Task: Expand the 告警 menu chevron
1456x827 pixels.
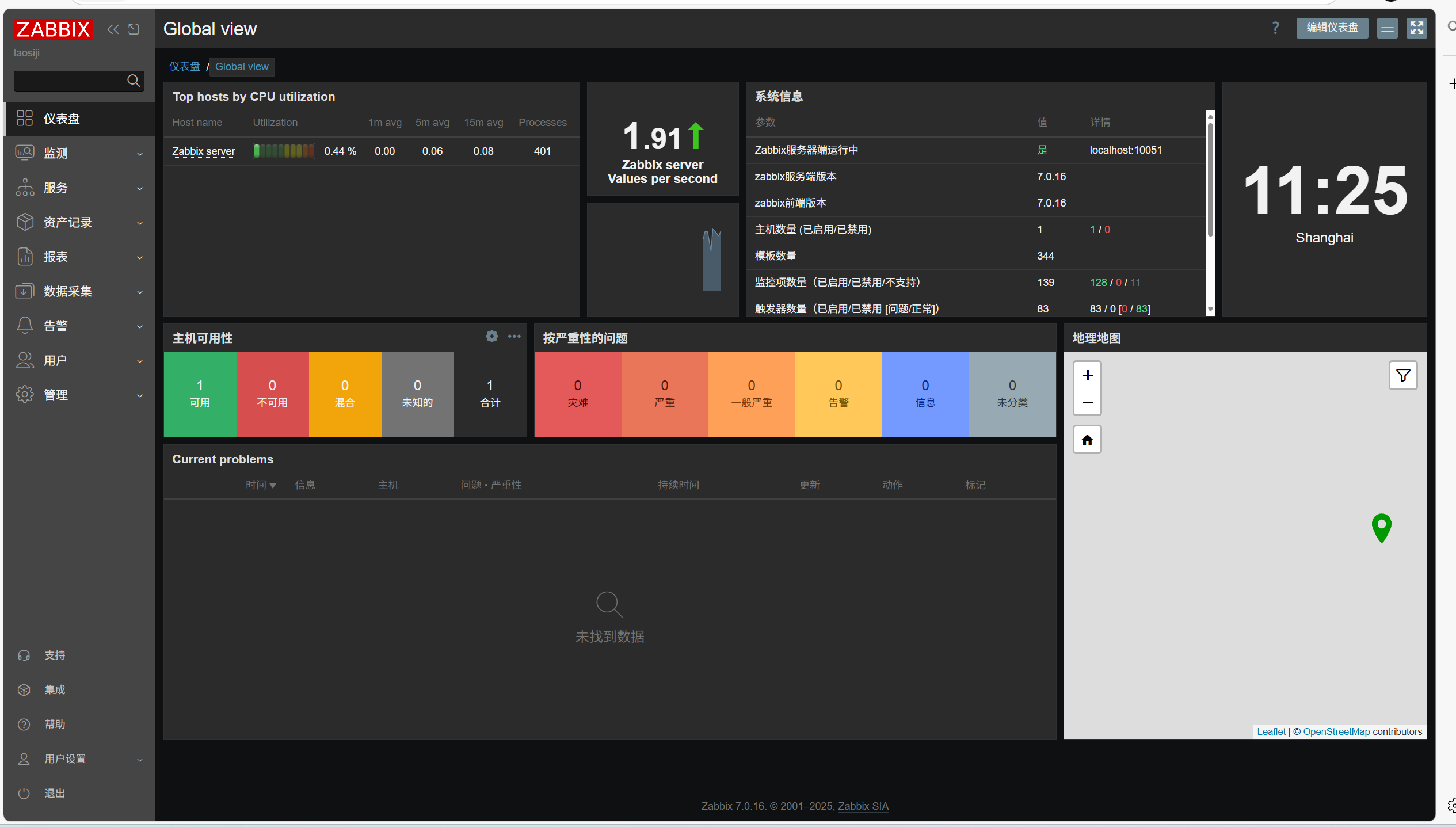Action: 140,326
